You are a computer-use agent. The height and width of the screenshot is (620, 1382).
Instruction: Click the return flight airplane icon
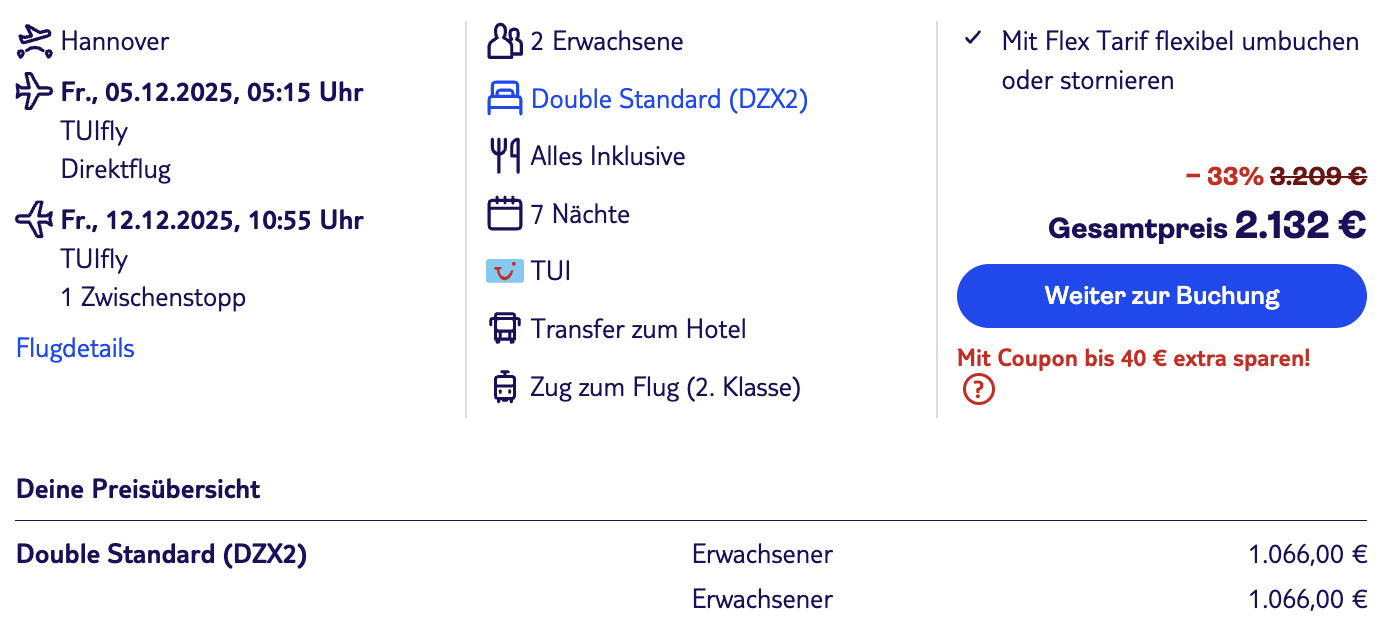[34, 220]
